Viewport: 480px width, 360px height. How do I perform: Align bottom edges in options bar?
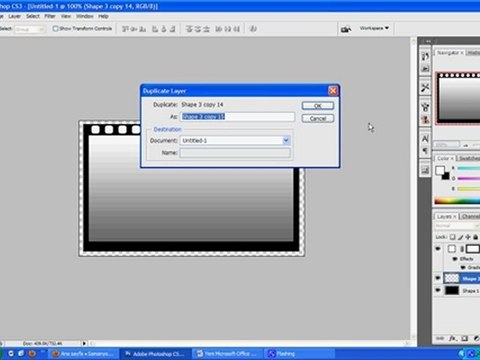click(x=143, y=29)
